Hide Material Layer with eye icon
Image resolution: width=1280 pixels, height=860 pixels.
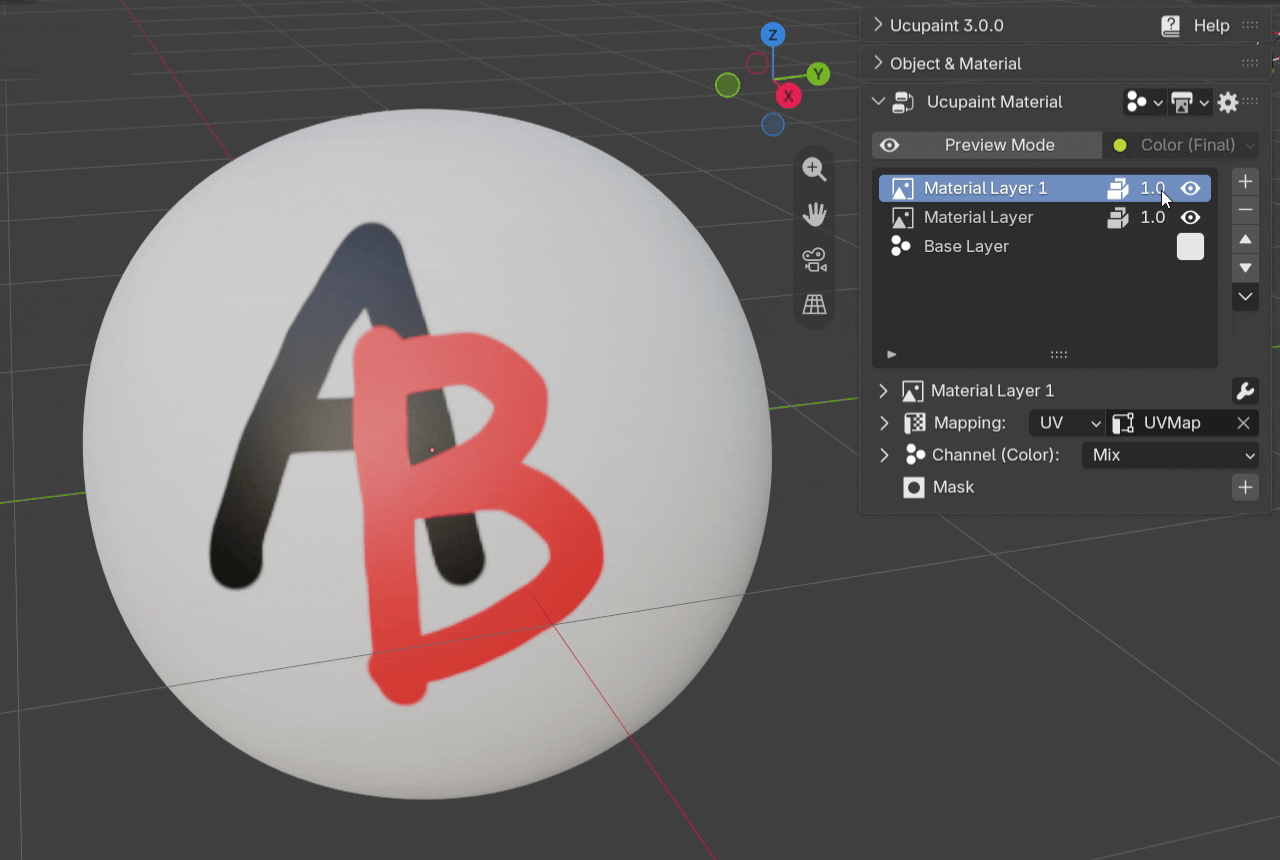click(1190, 217)
